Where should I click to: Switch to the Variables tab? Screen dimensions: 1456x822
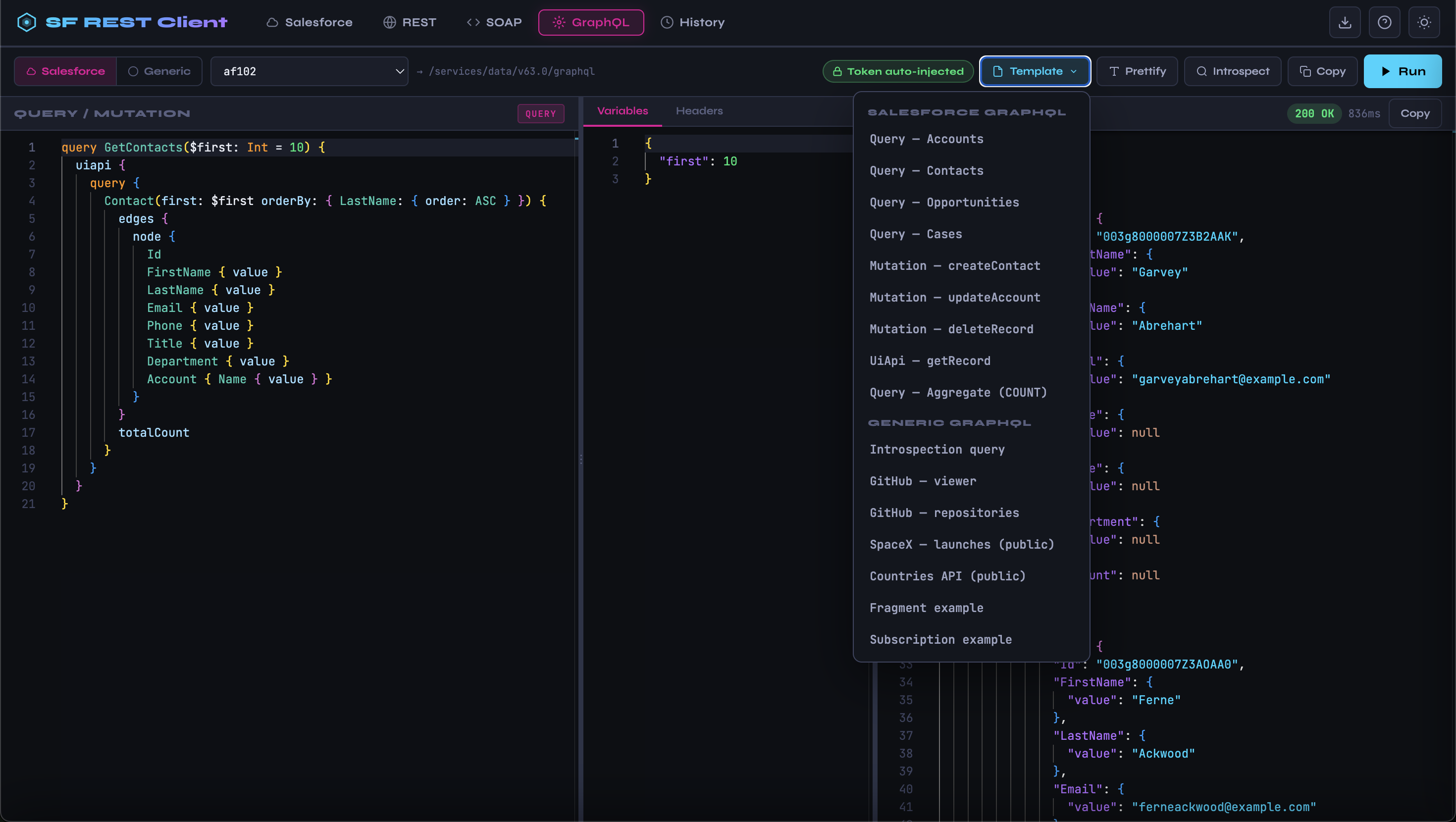(x=623, y=111)
